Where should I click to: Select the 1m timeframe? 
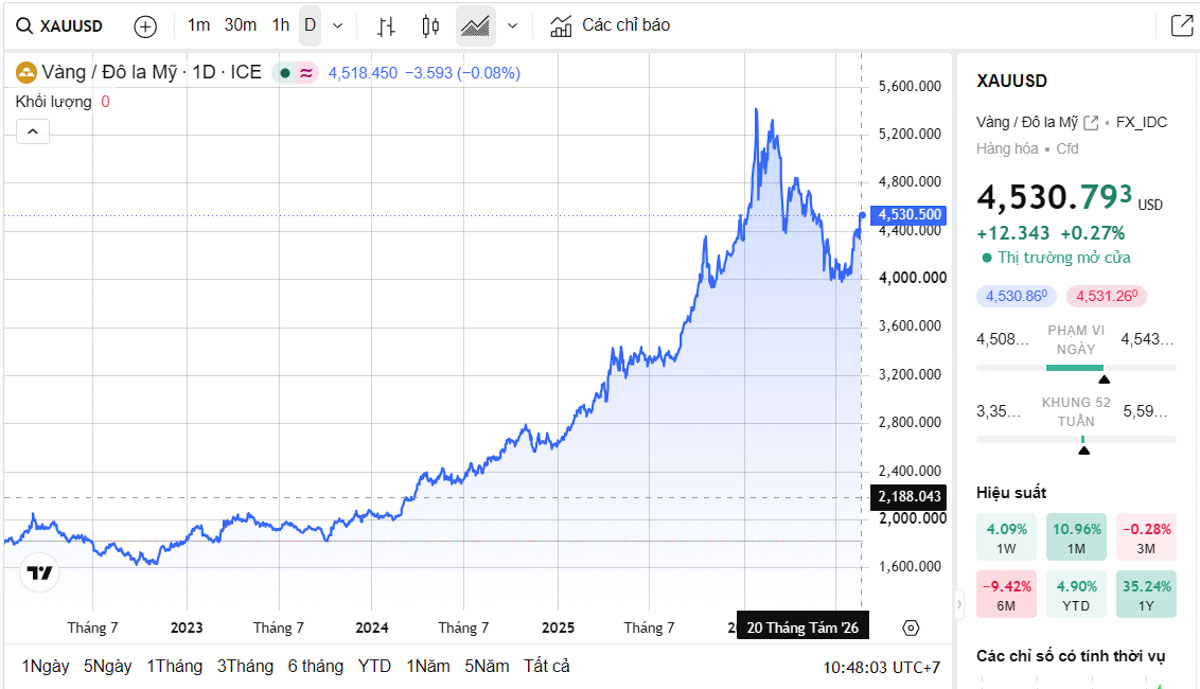pyautogui.click(x=199, y=25)
